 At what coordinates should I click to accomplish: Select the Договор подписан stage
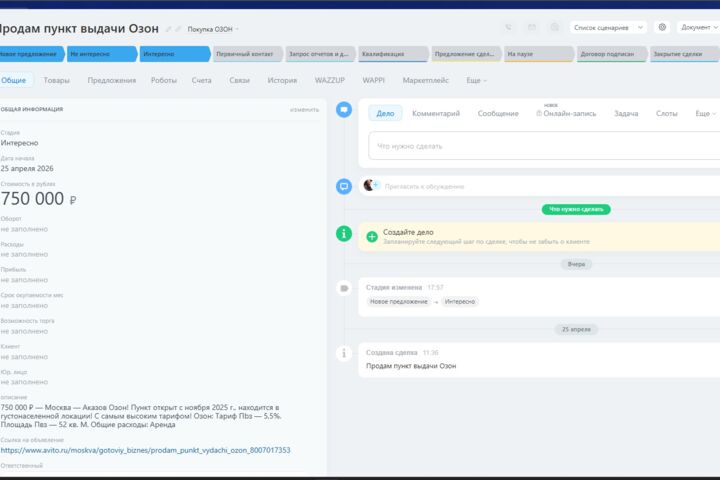click(612, 54)
